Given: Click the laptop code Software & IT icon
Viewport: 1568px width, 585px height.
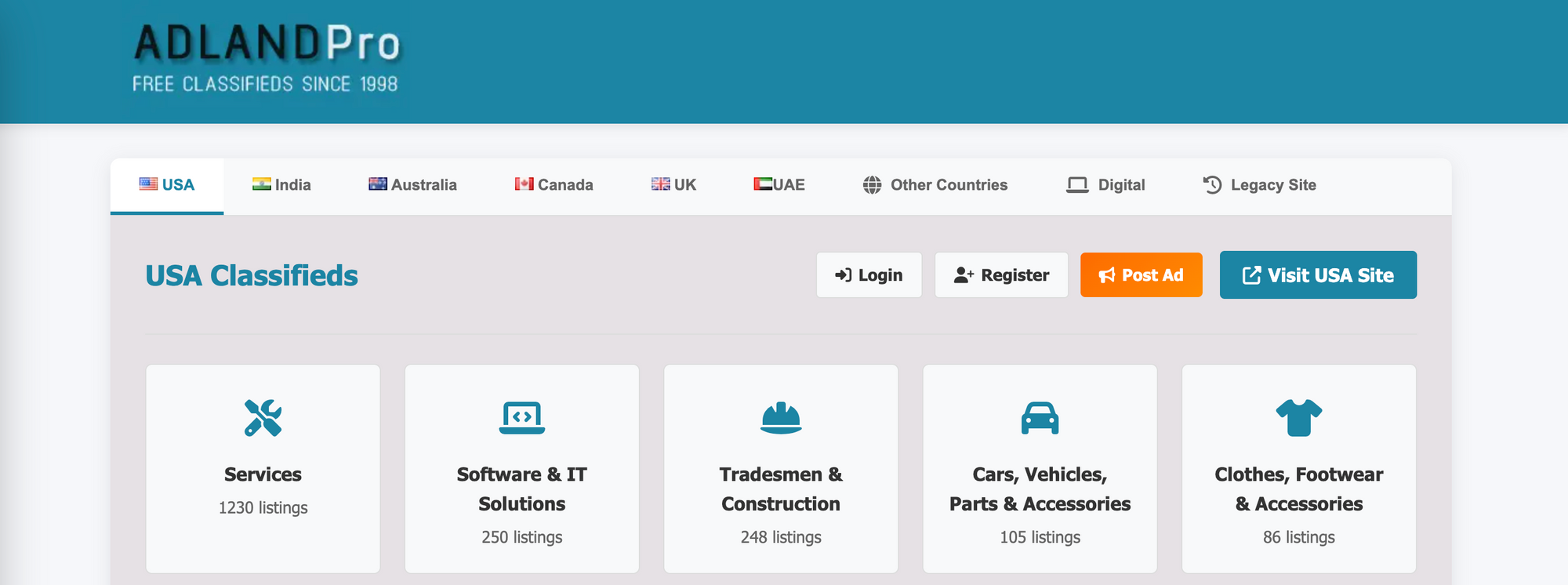Looking at the screenshot, I should 521,418.
